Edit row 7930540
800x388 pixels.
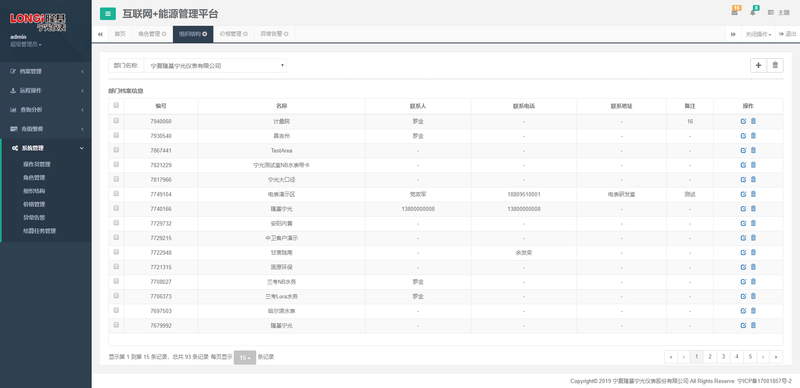(x=743, y=136)
